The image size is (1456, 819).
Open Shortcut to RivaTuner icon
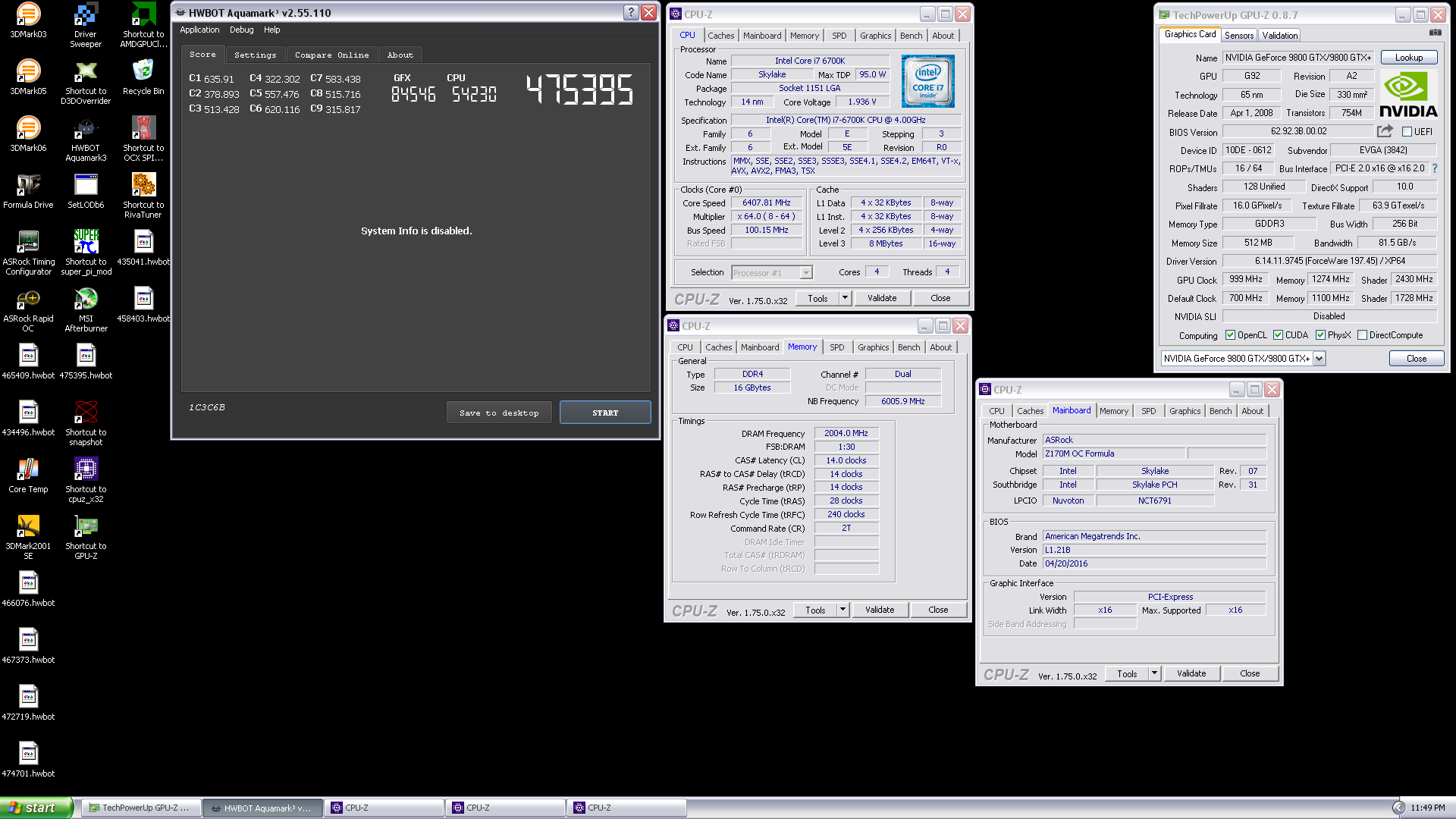[x=143, y=196]
